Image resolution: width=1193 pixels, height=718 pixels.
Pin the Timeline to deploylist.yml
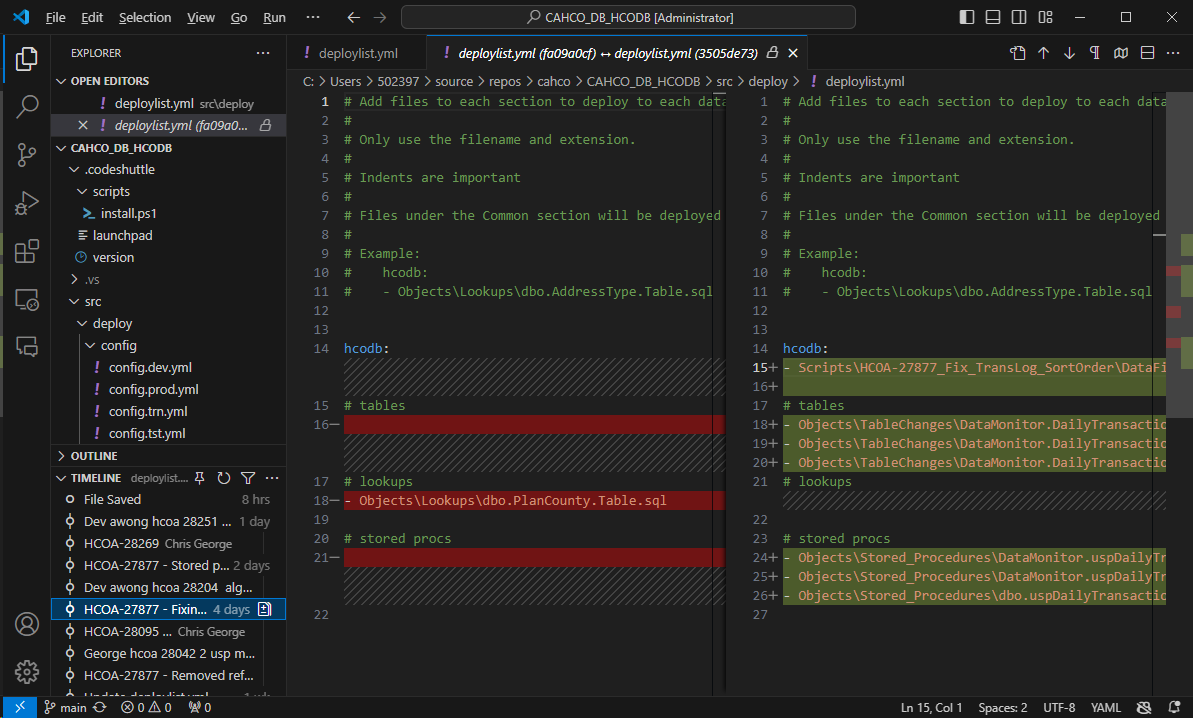200,477
